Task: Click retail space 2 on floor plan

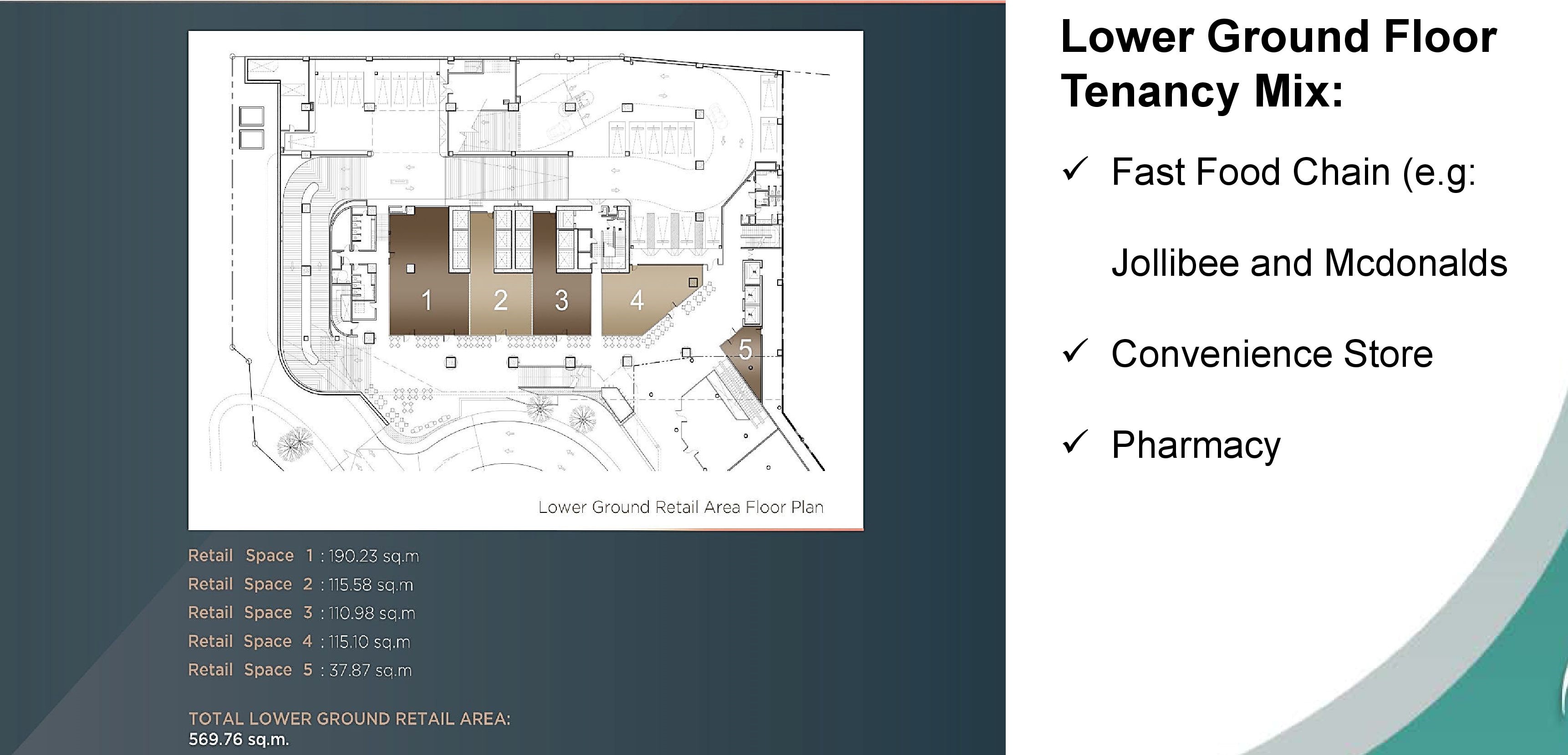Action: [x=500, y=301]
